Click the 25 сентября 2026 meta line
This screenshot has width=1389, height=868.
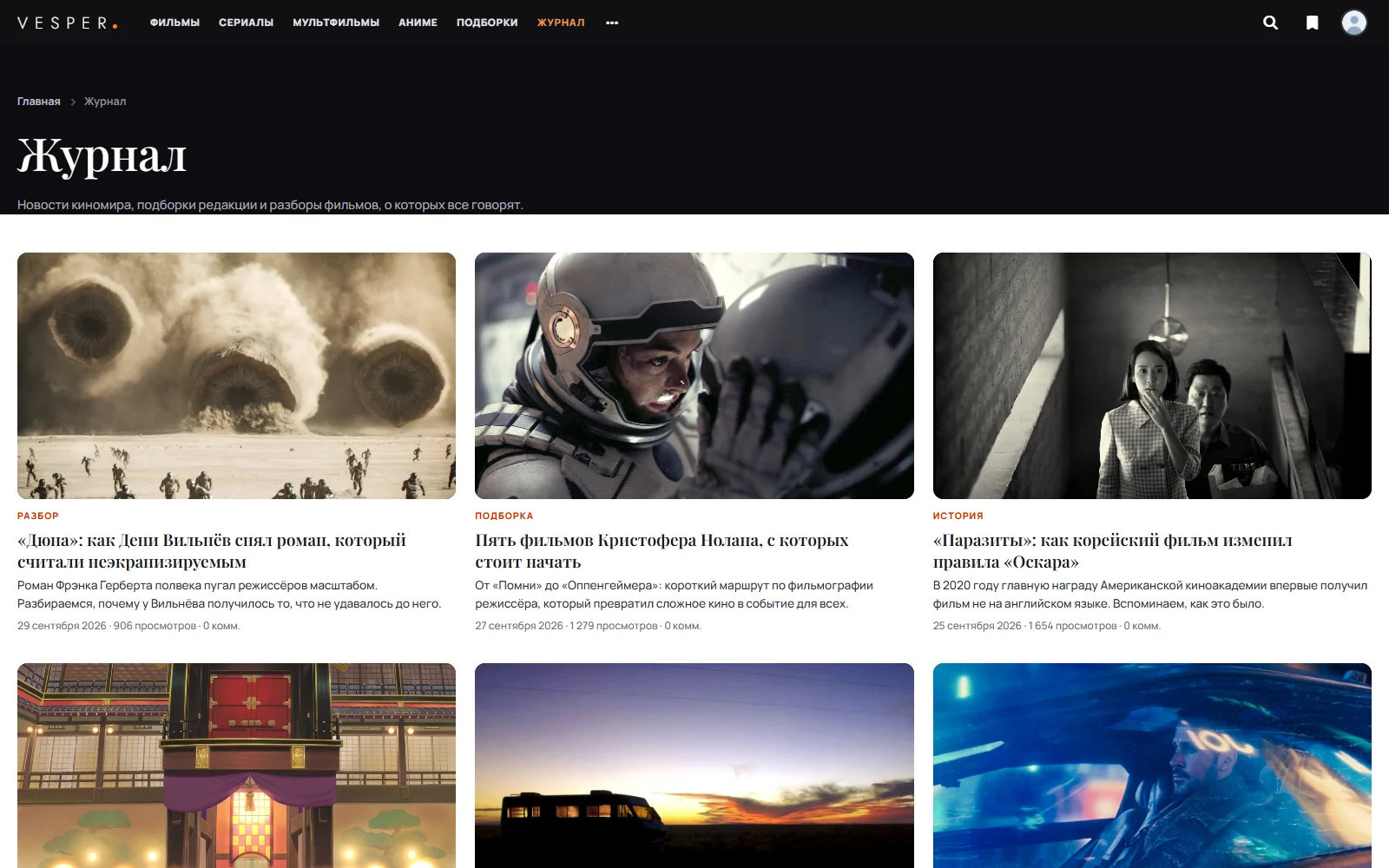1046,626
